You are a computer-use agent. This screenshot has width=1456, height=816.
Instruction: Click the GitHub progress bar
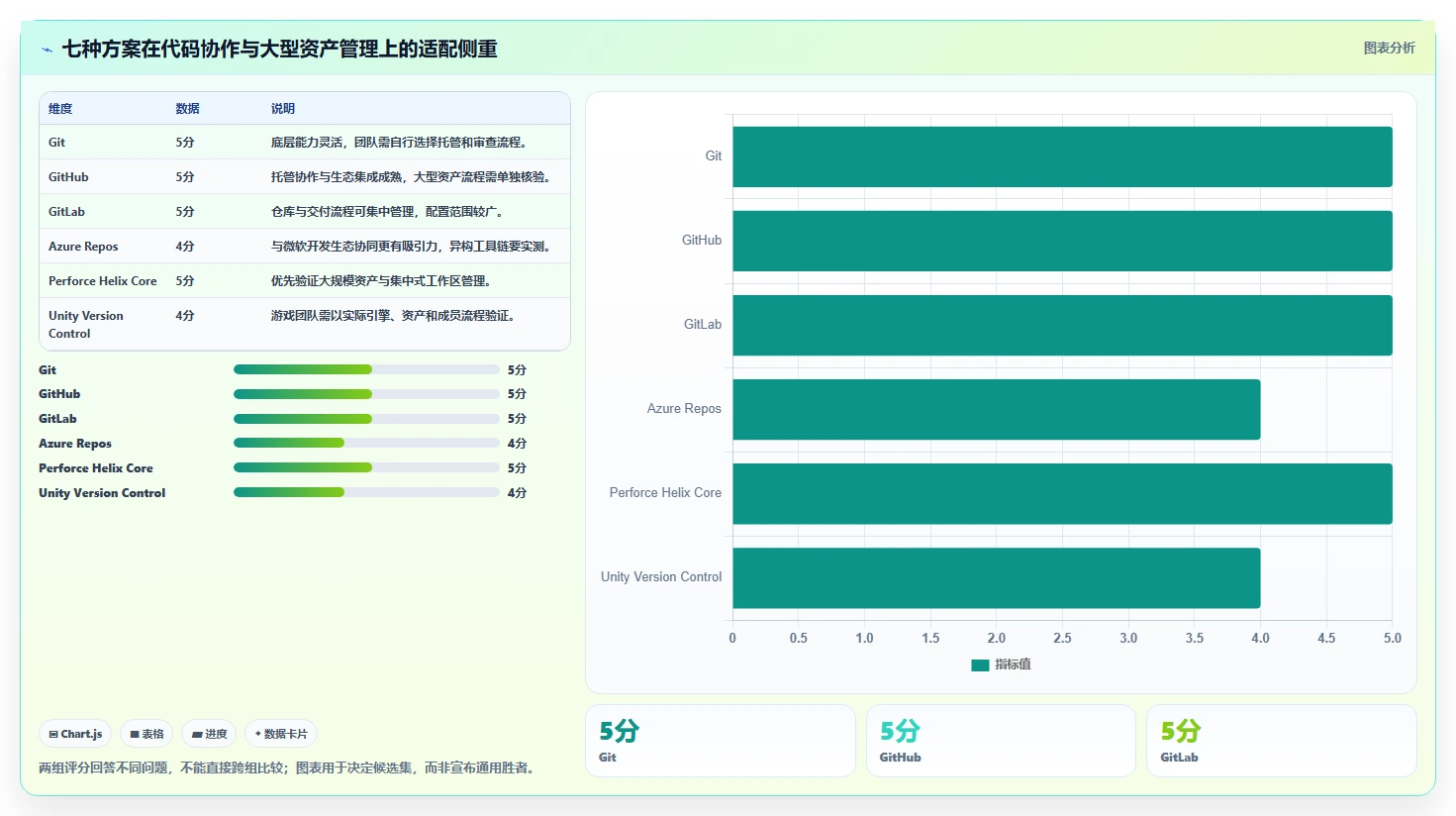click(x=366, y=394)
